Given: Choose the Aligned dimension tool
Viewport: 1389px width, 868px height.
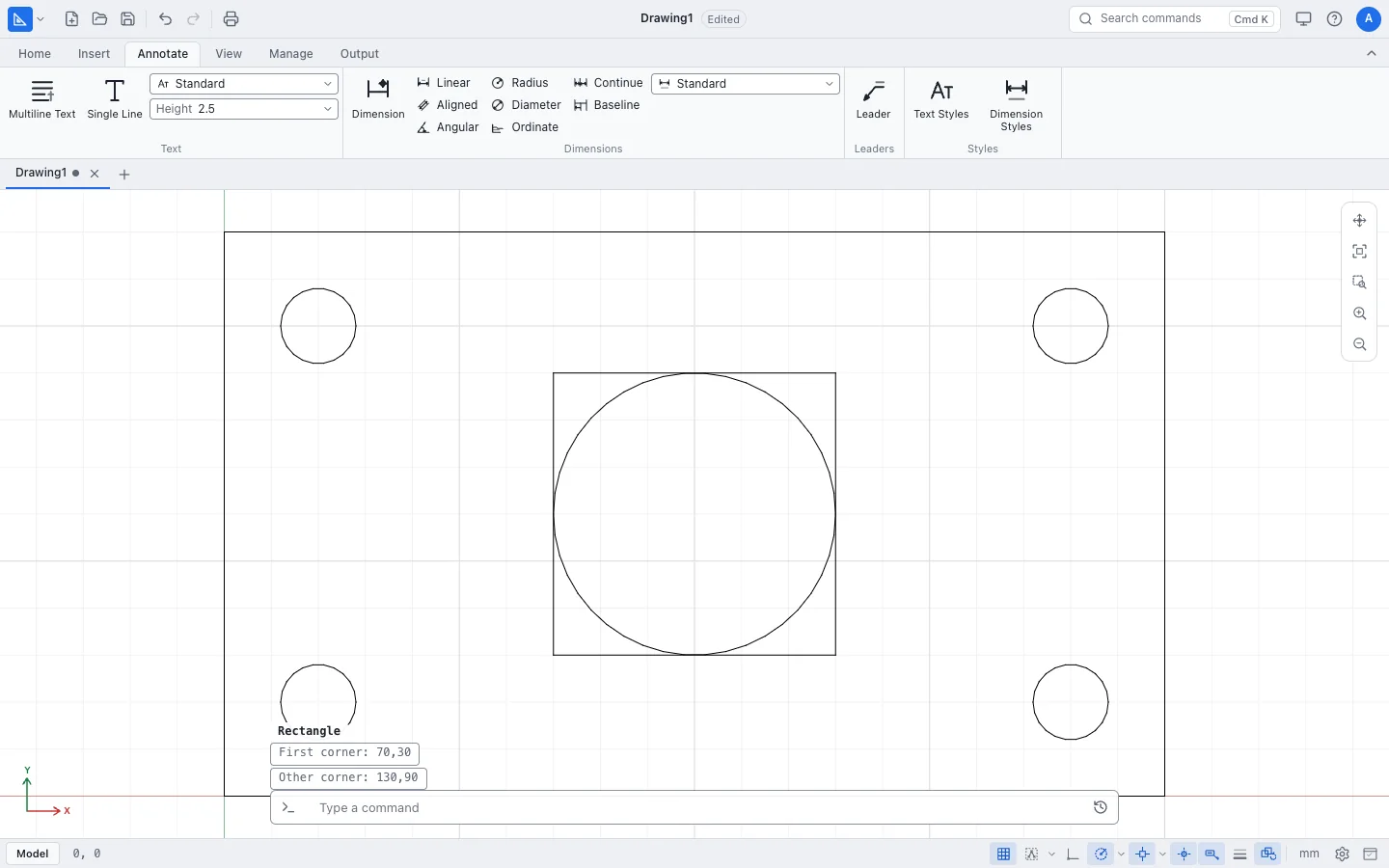Looking at the screenshot, I should pos(448,105).
